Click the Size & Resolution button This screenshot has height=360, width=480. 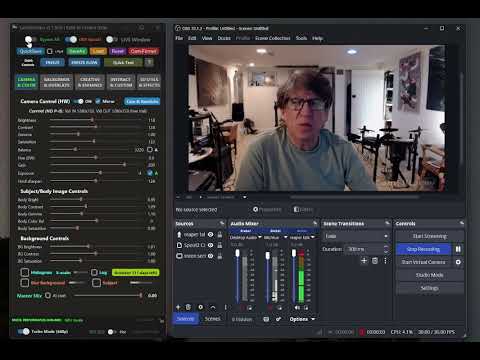142,101
